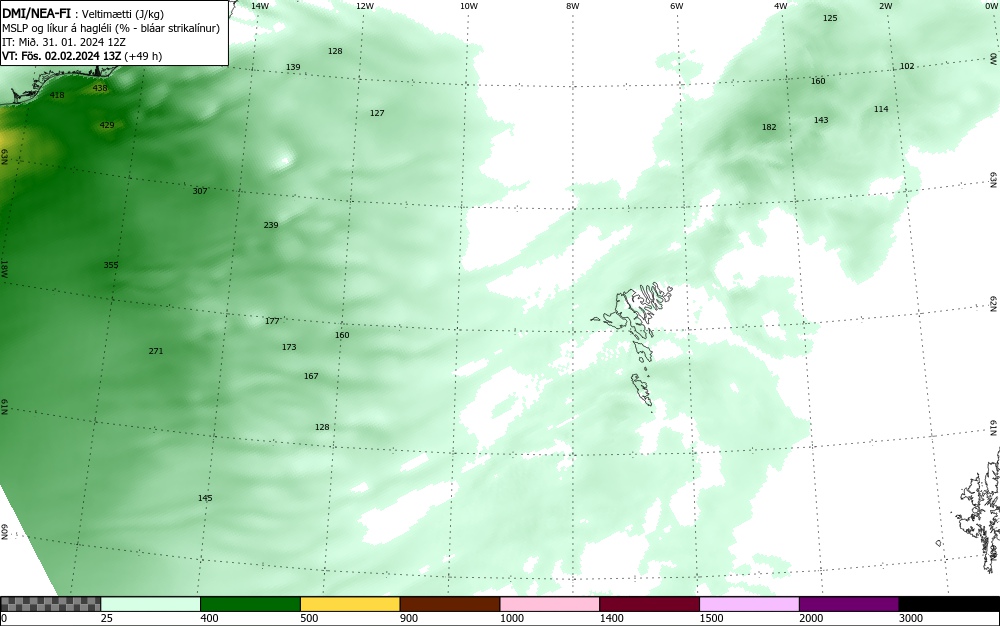Click the legend scale label 25

point(107,618)
